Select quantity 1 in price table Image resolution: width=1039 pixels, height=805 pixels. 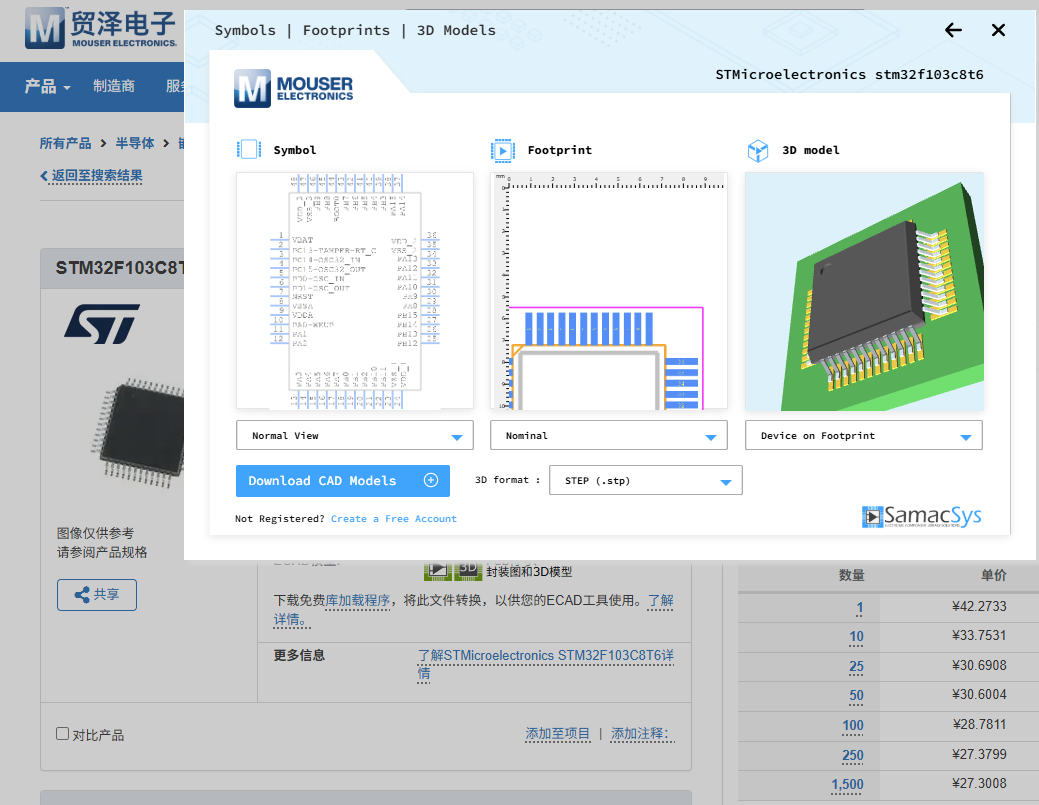[x=859, y=608]
